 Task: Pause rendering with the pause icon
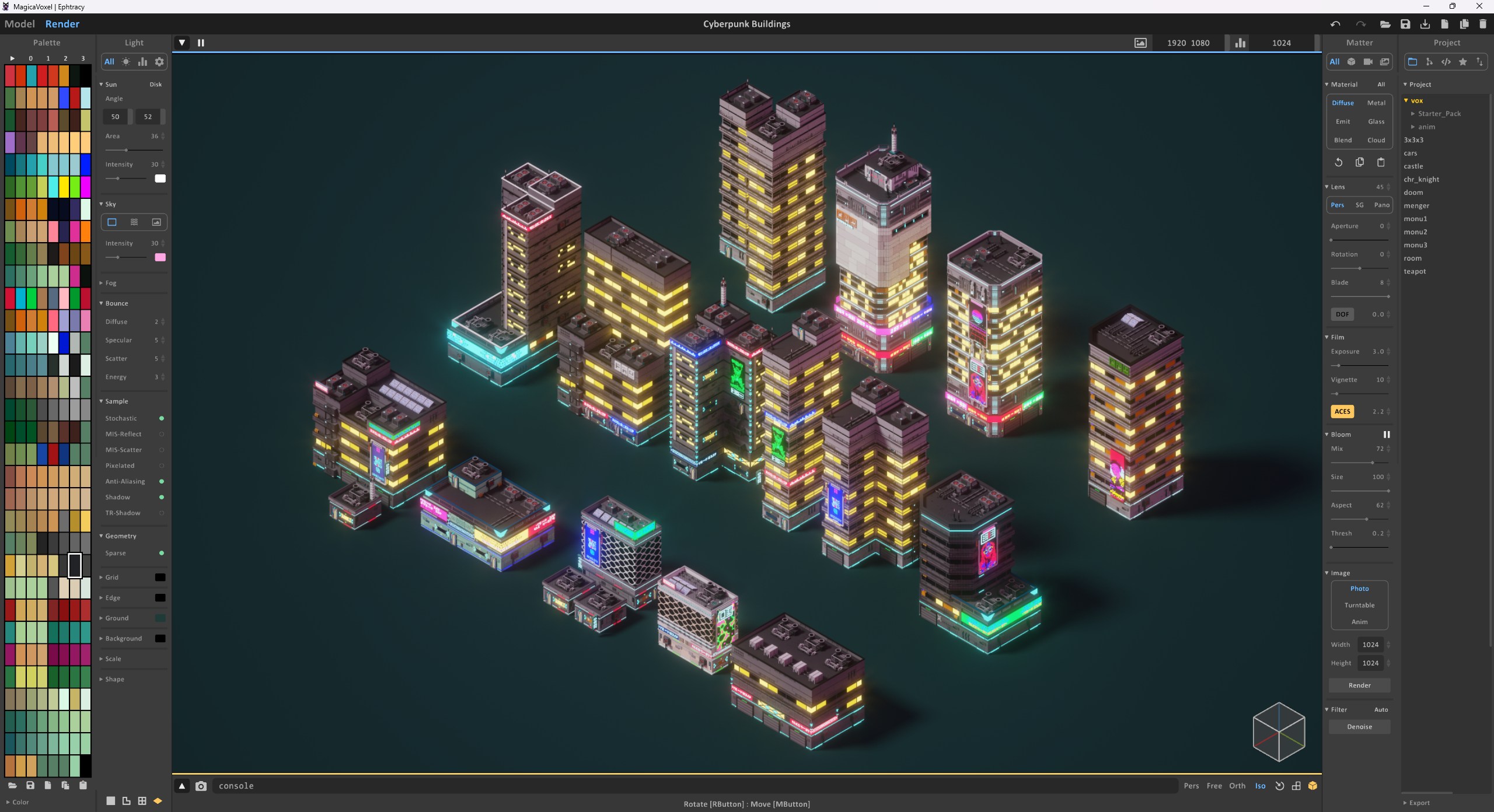[201, 43]
